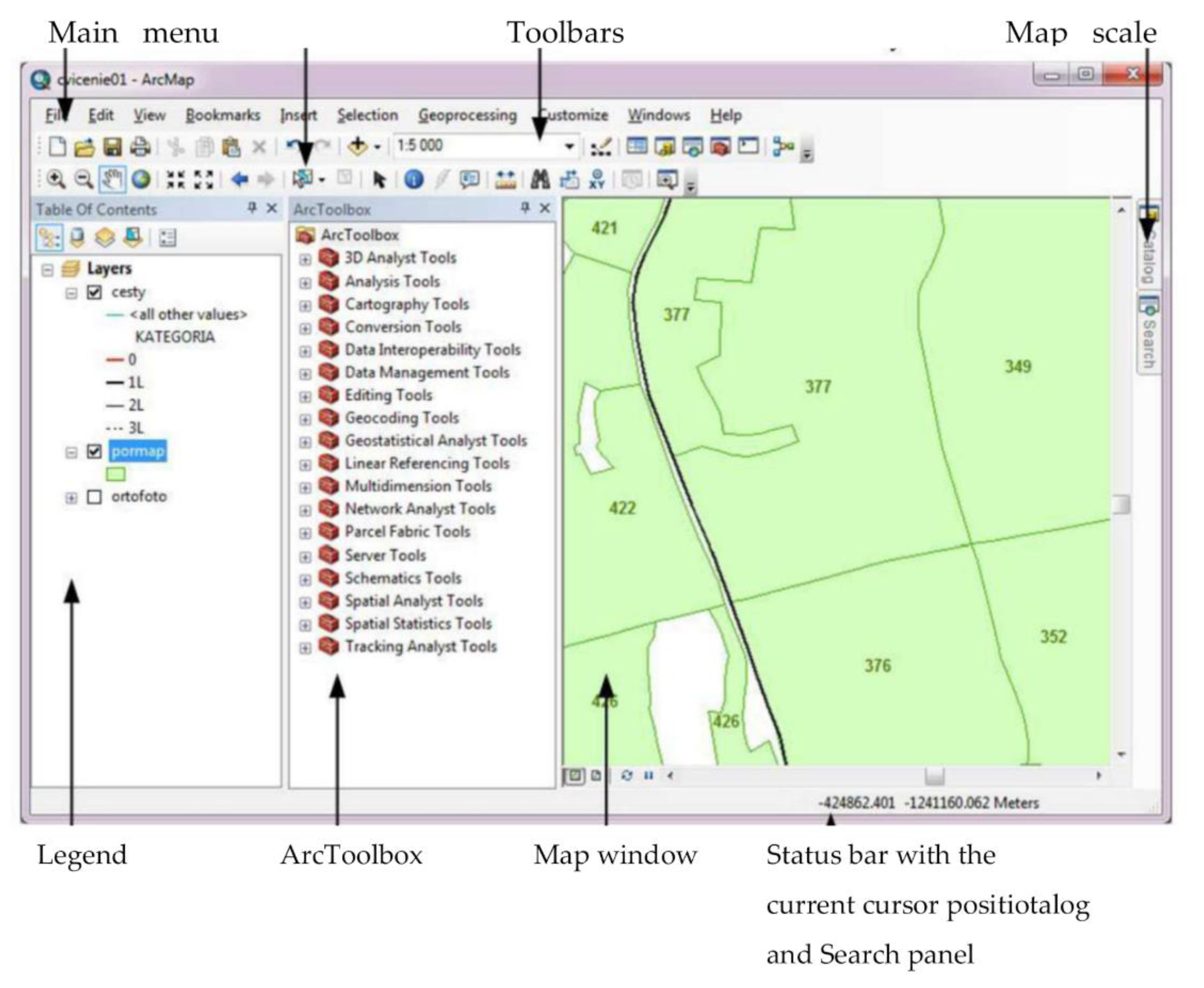
Task: Open the Windows menu
Action: coord(658,115)
